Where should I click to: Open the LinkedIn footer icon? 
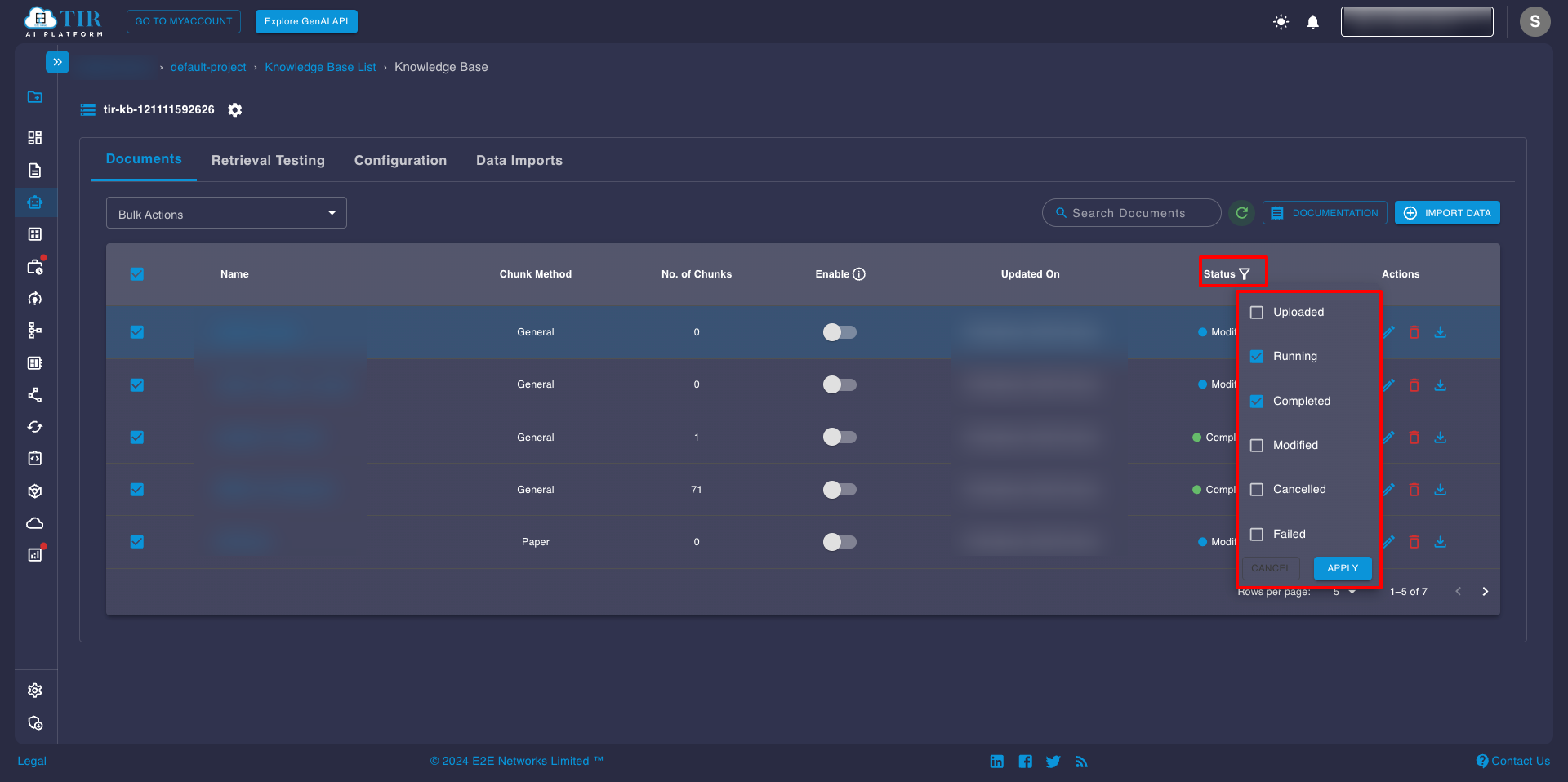coord(996,762)
